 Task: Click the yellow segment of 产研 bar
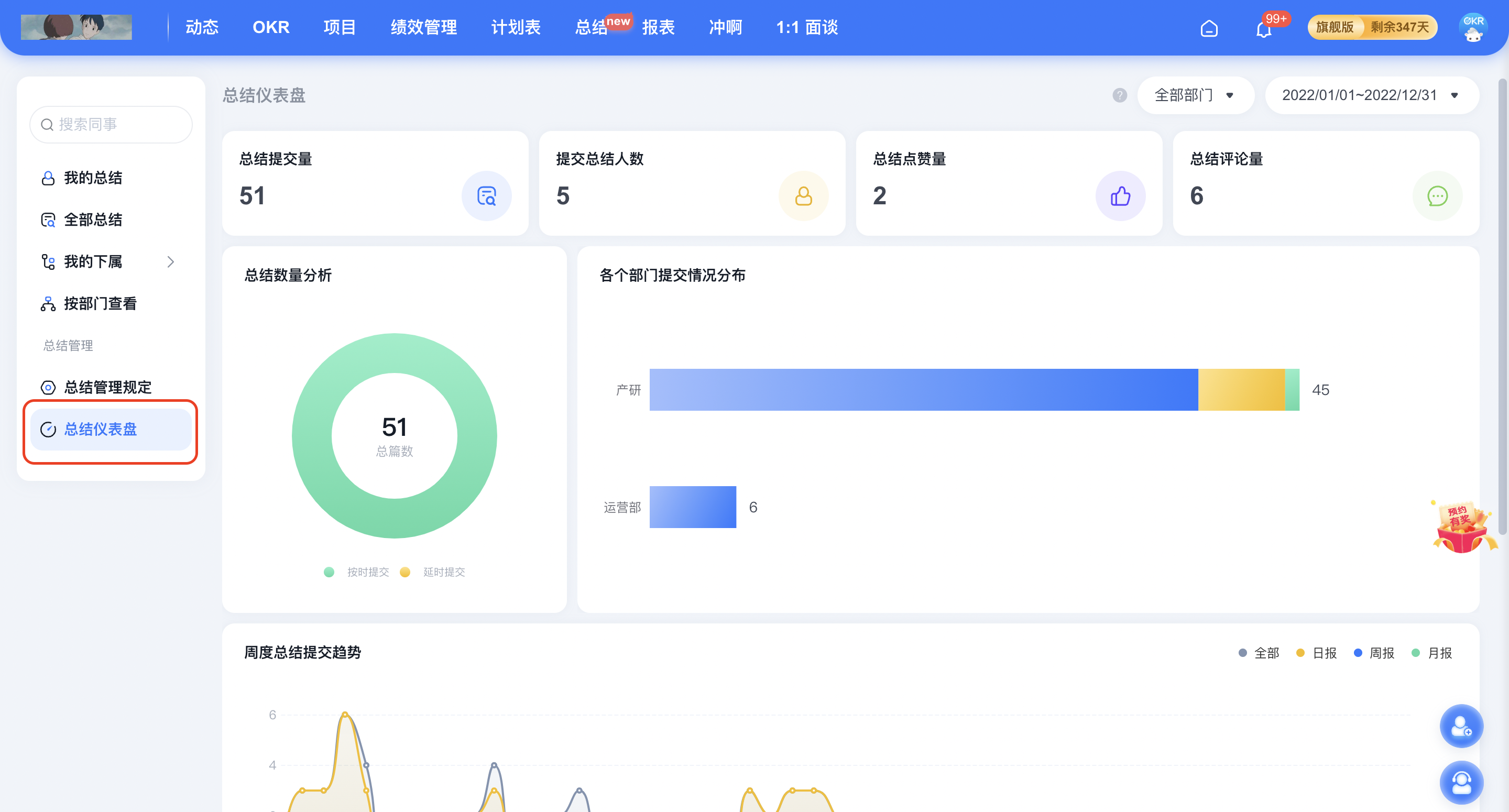pos(1241,390)
